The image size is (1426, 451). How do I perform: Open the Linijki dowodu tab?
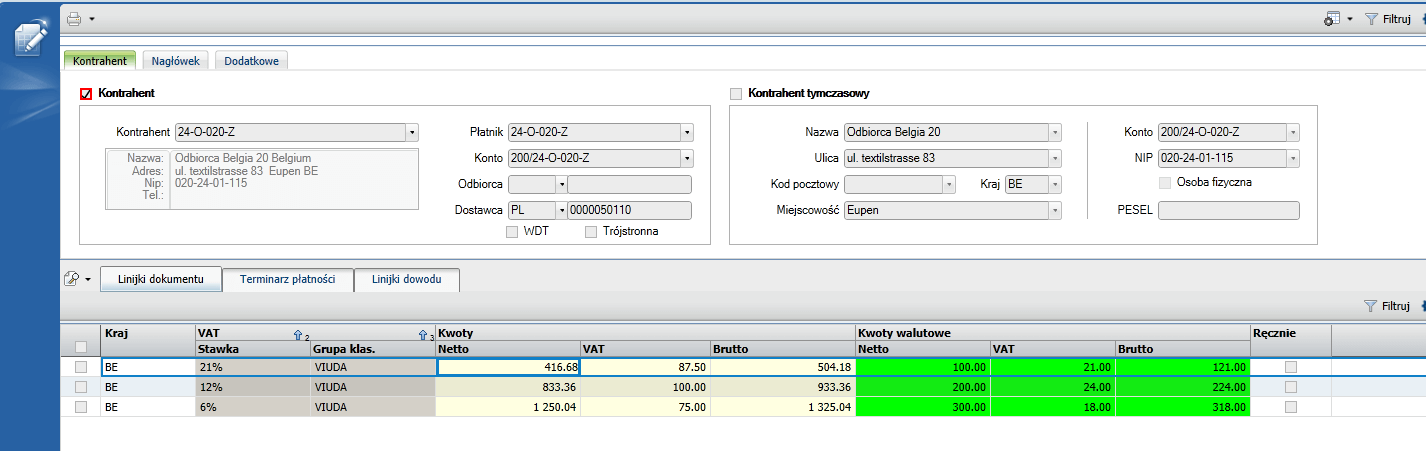tap(407, 279)
